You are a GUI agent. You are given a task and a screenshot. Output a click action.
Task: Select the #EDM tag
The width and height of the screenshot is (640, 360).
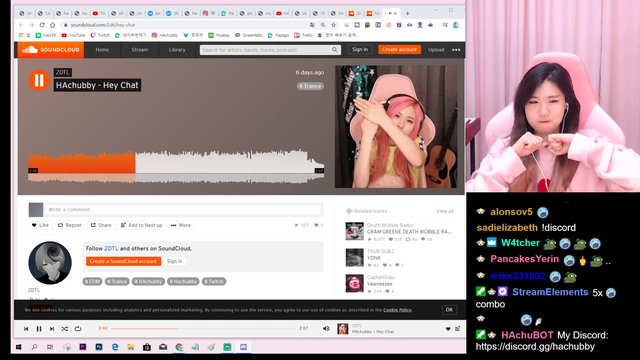tap(92, 281)
